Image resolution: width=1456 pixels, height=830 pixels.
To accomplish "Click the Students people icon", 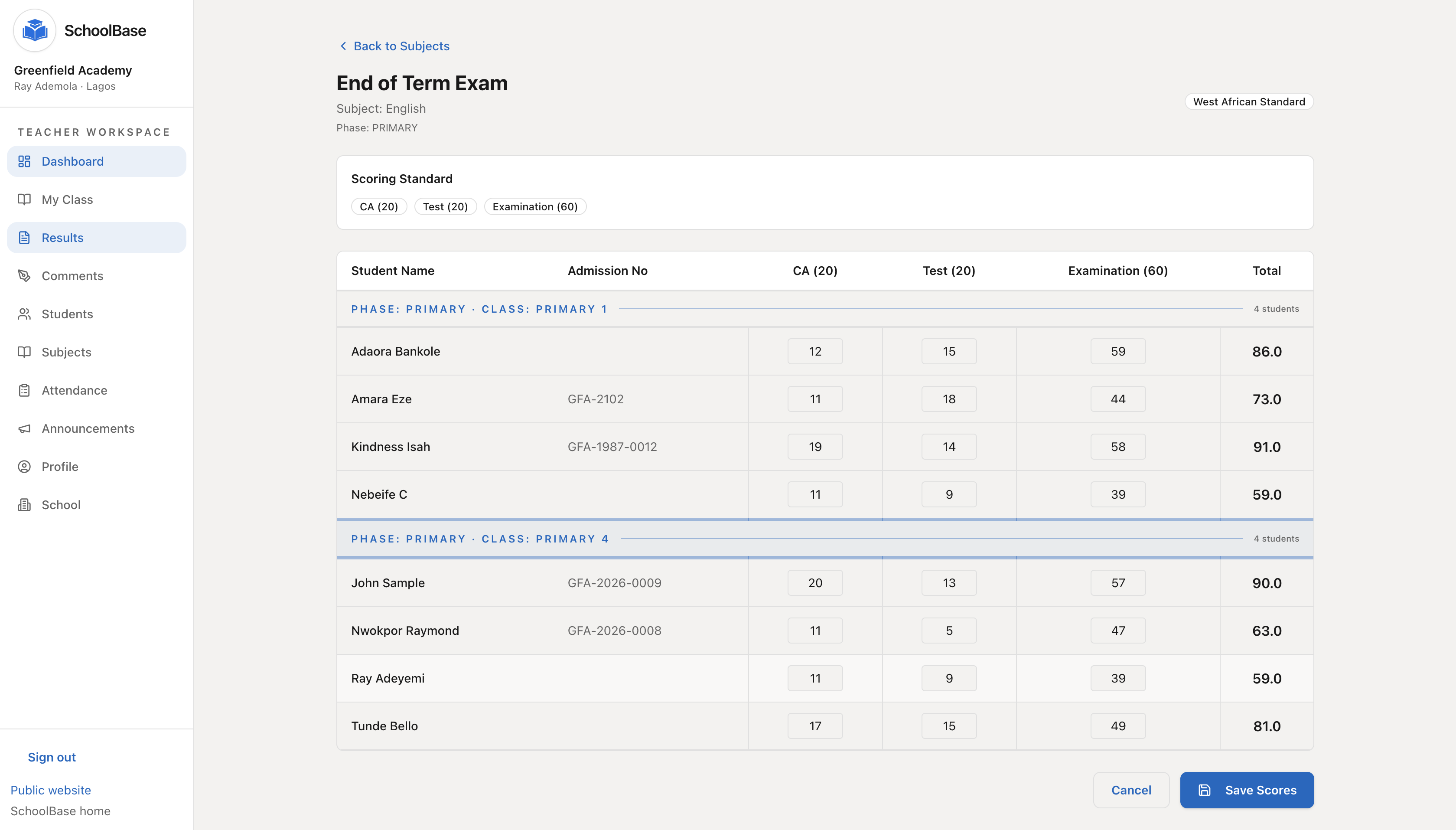I will (24, 314).
